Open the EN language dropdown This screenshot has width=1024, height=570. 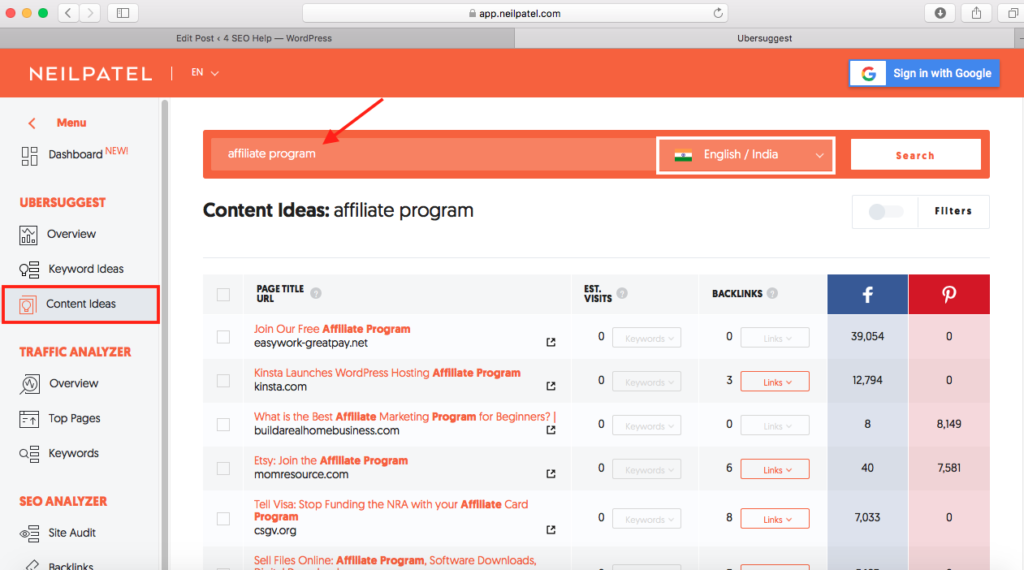204,73
